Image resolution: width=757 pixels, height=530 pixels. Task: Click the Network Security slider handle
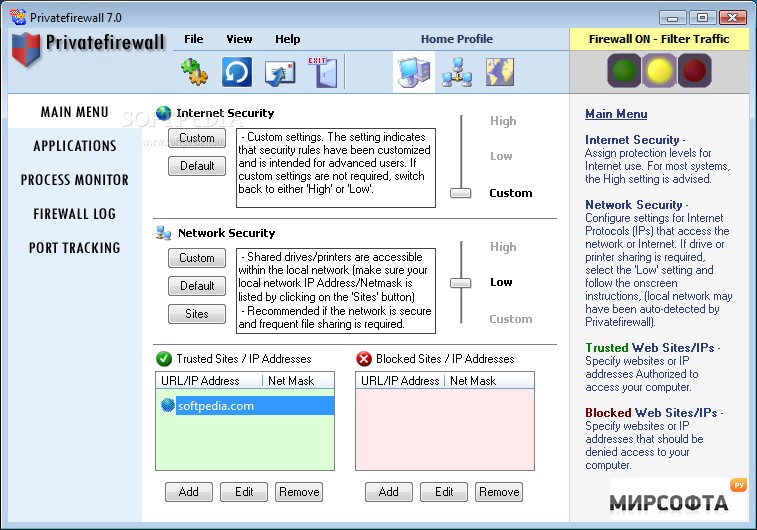point(461,283)
